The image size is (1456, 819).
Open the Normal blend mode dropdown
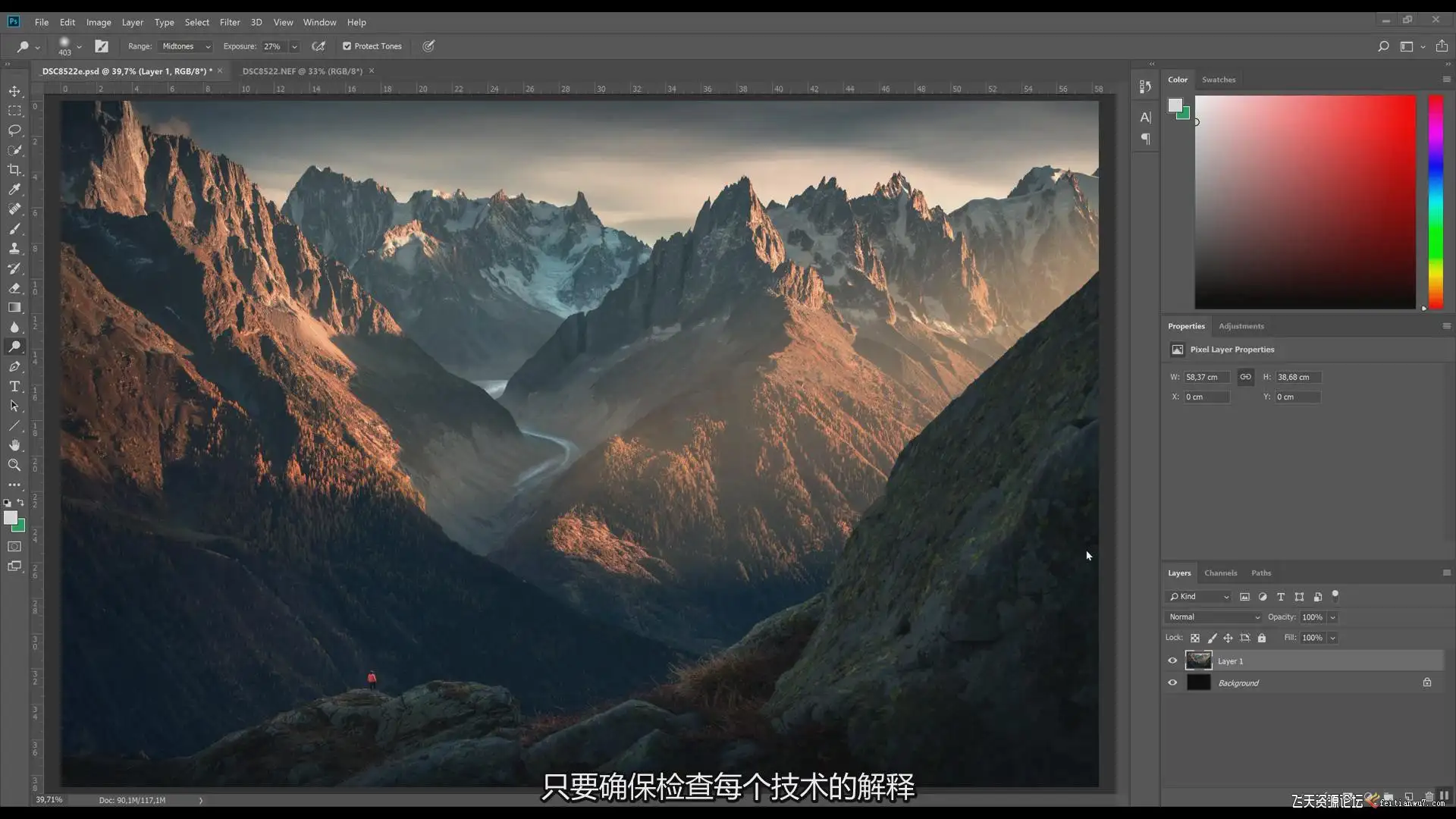coord(1213,617)
